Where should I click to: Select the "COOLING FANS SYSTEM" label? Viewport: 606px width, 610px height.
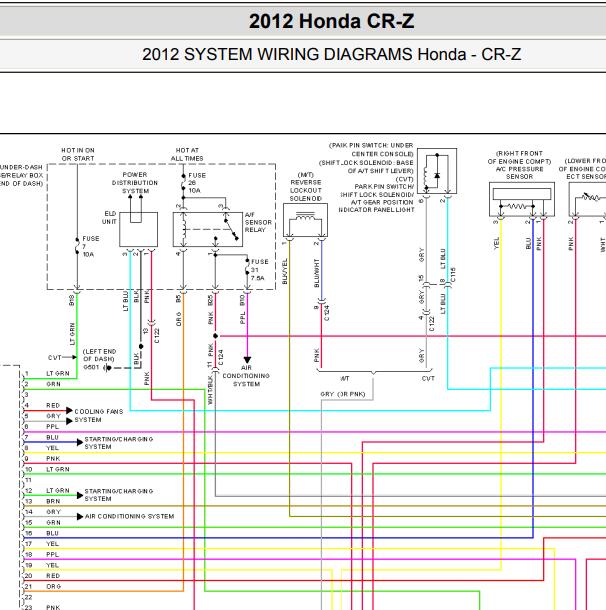[x=98, y=415]
